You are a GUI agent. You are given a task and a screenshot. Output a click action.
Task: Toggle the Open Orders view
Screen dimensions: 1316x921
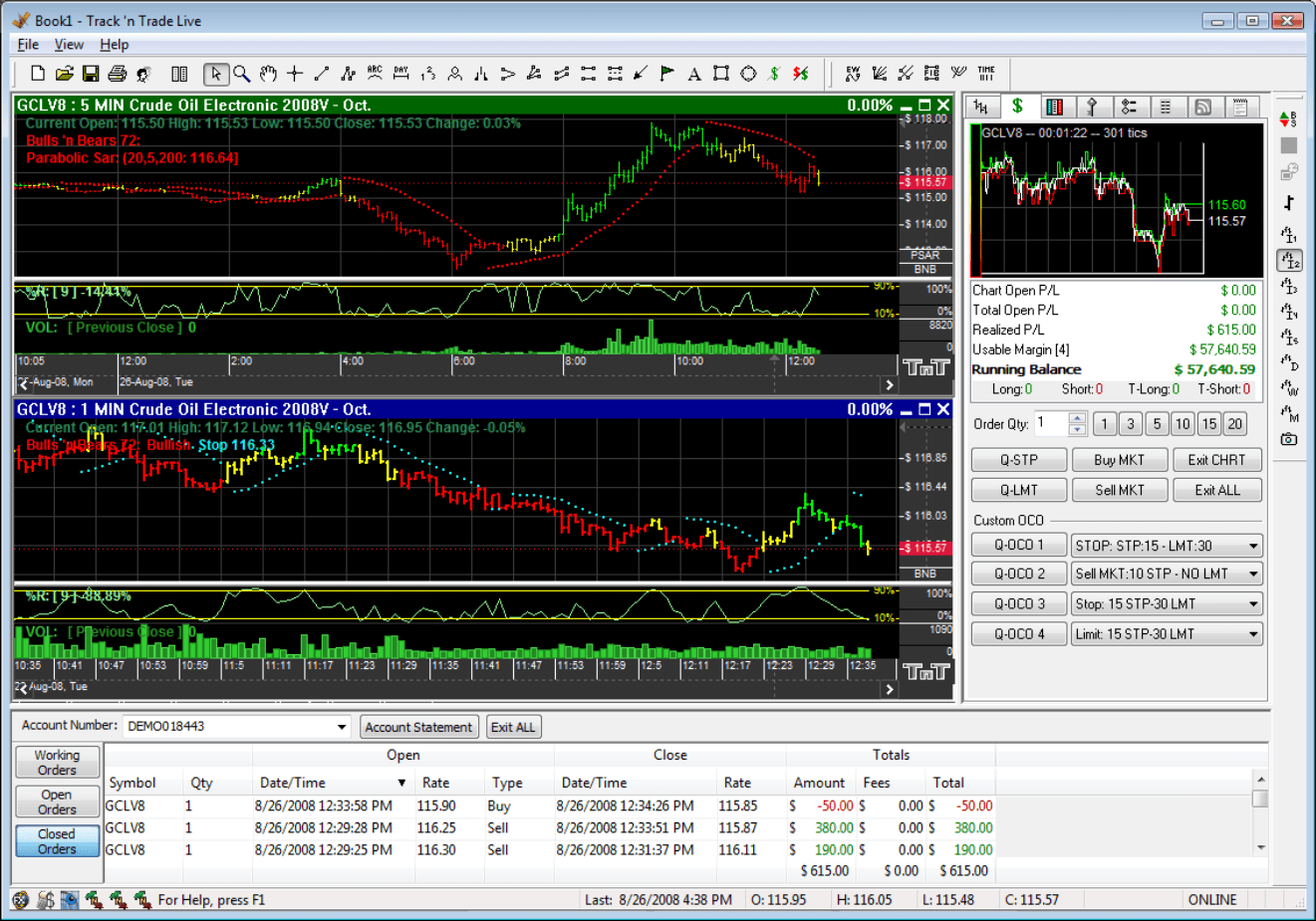point(57,803)
